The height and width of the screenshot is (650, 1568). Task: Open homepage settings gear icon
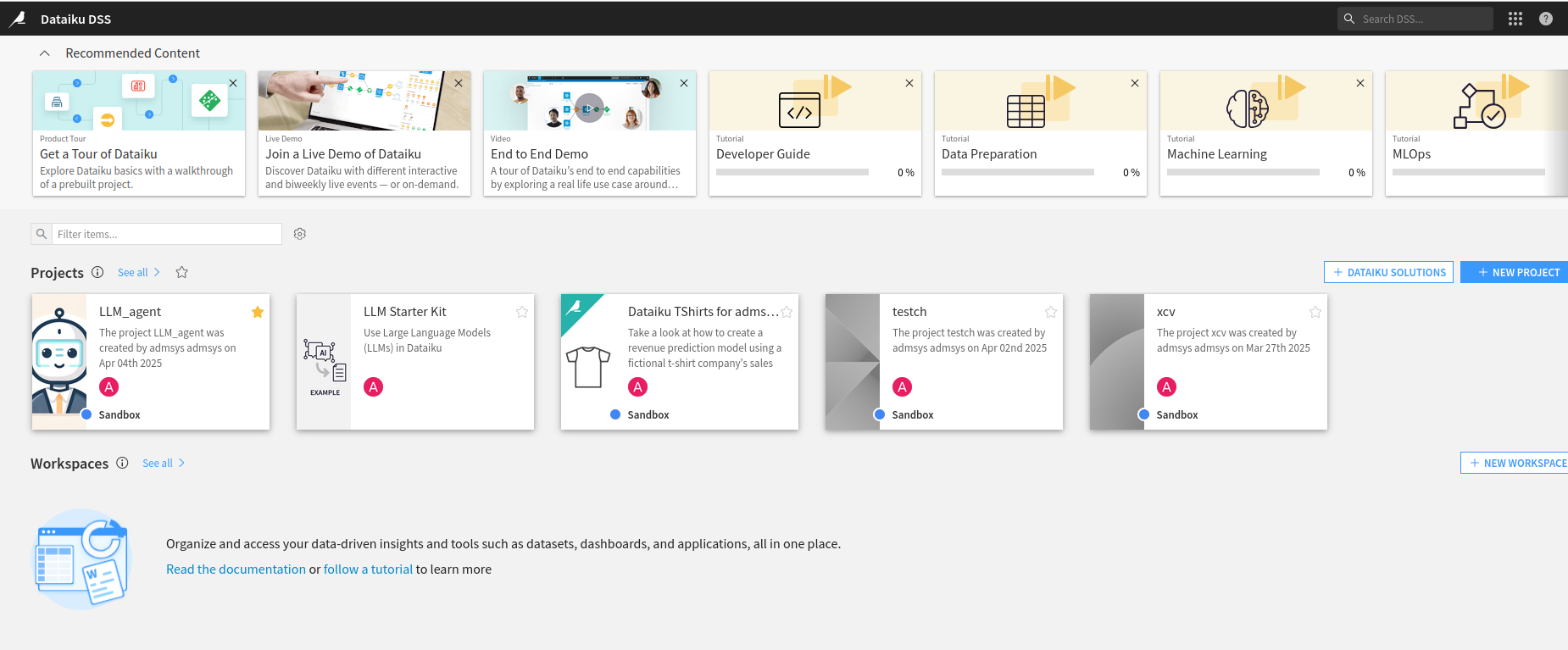point(300,234)
